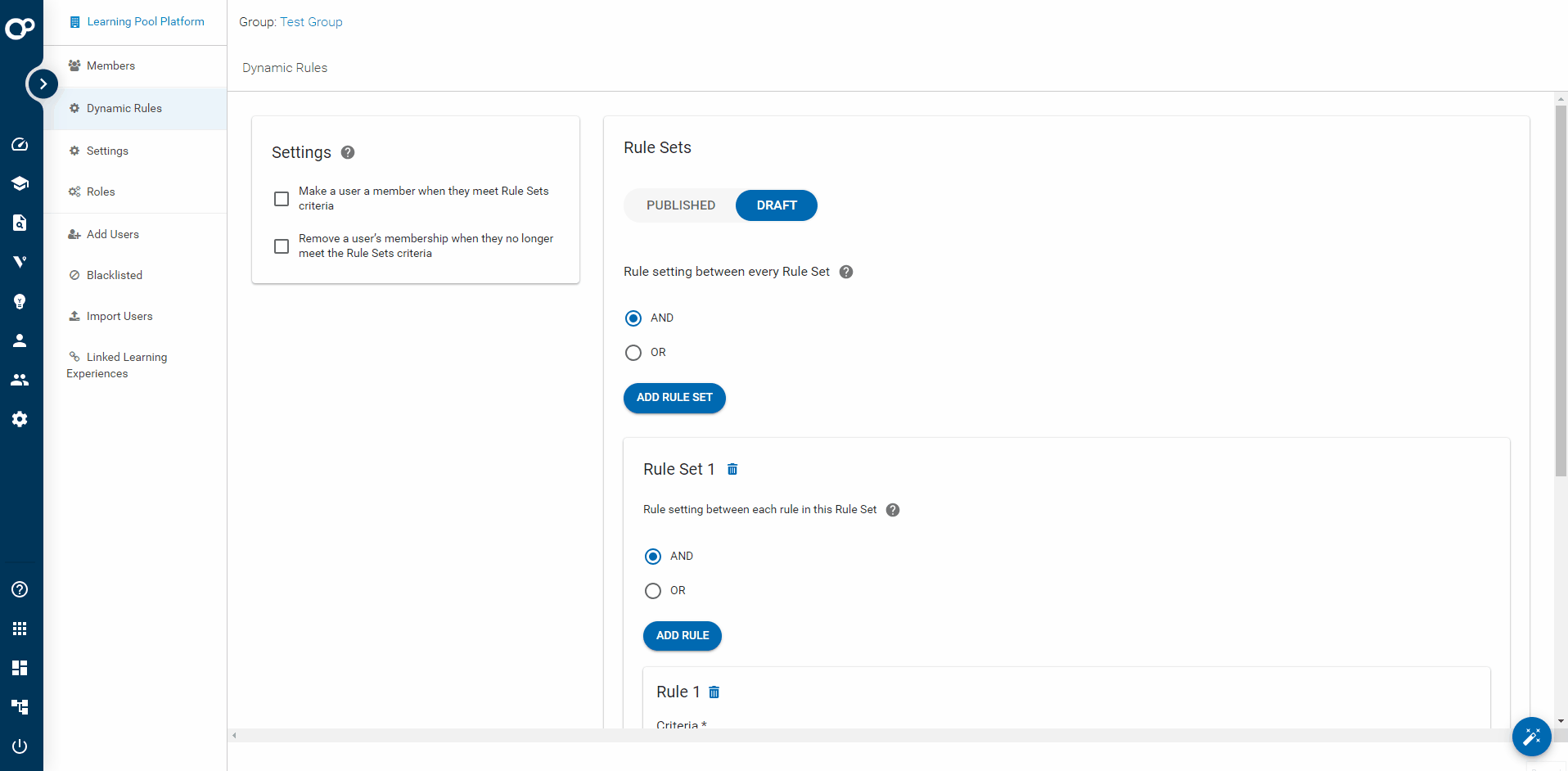Open the Test Group link
Screen dimensions: 1568x771
311,22
